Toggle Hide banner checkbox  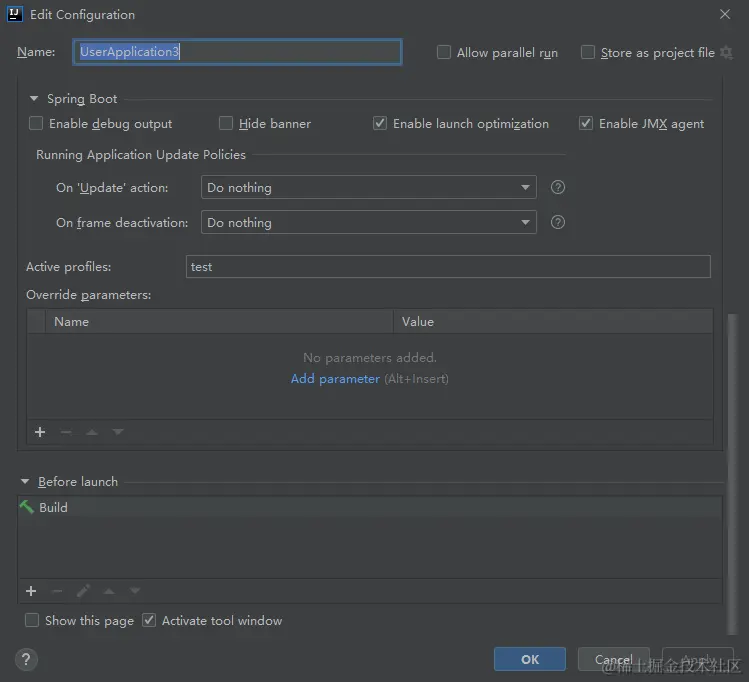coord(225,123)
